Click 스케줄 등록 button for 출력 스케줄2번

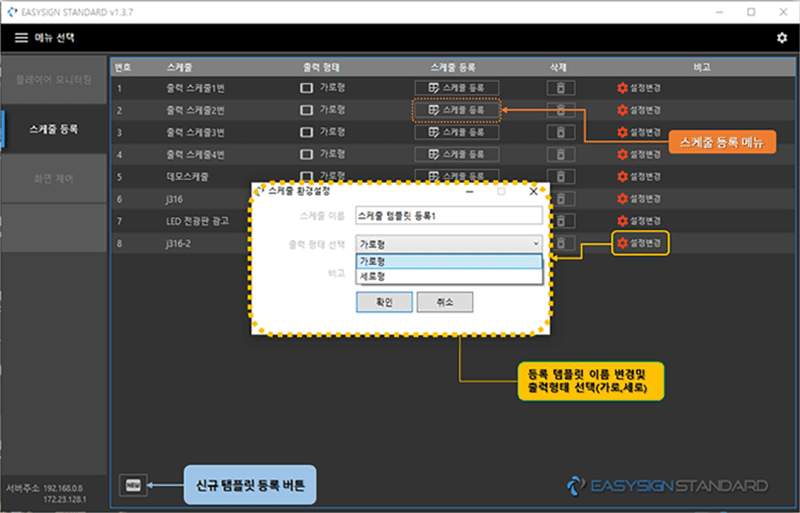pyautogui.click(x=456, y=110)
